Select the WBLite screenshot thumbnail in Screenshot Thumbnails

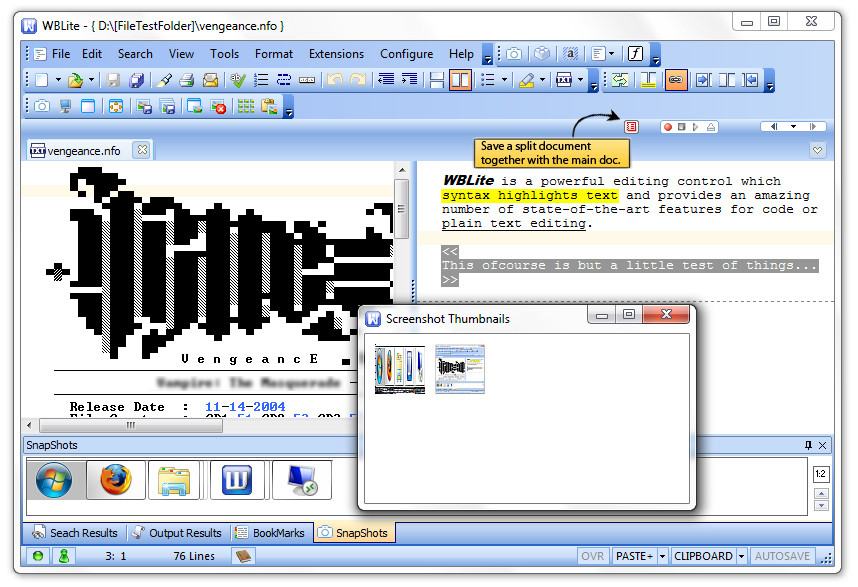[x=460, y=369]
